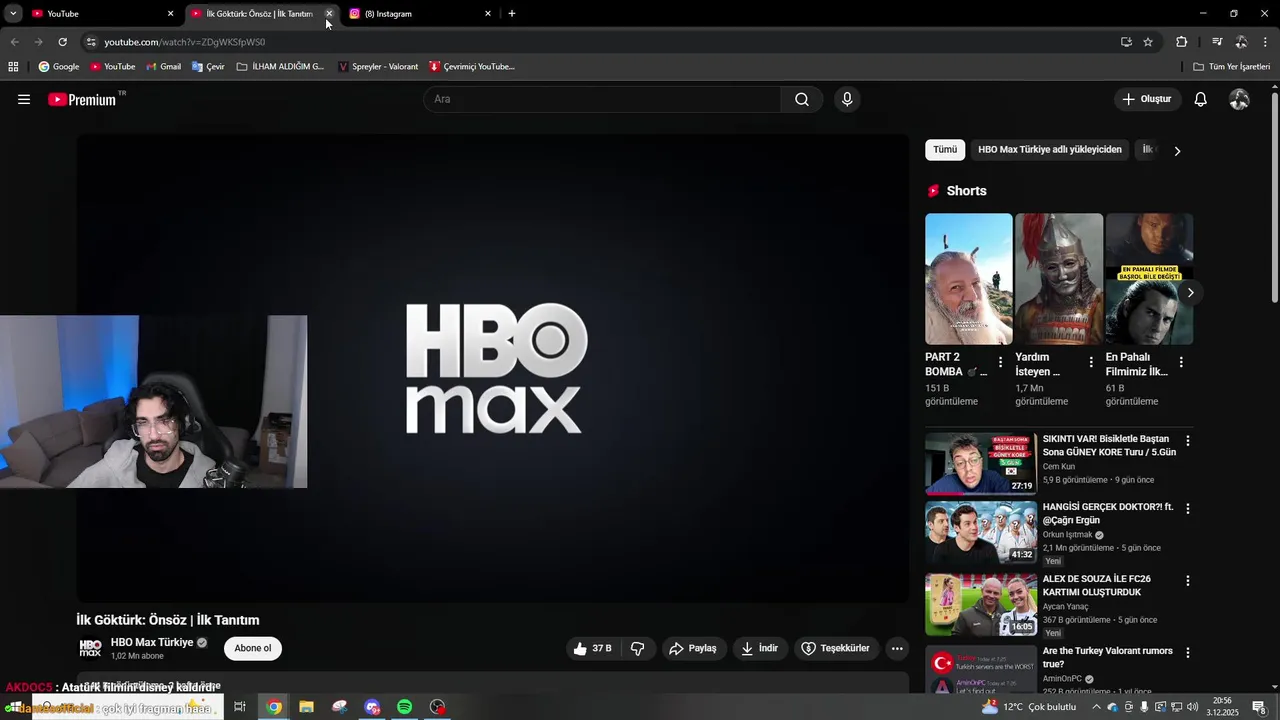
Task: Show more filter chips with right arrow
Action: click(x=1177, y=151)
